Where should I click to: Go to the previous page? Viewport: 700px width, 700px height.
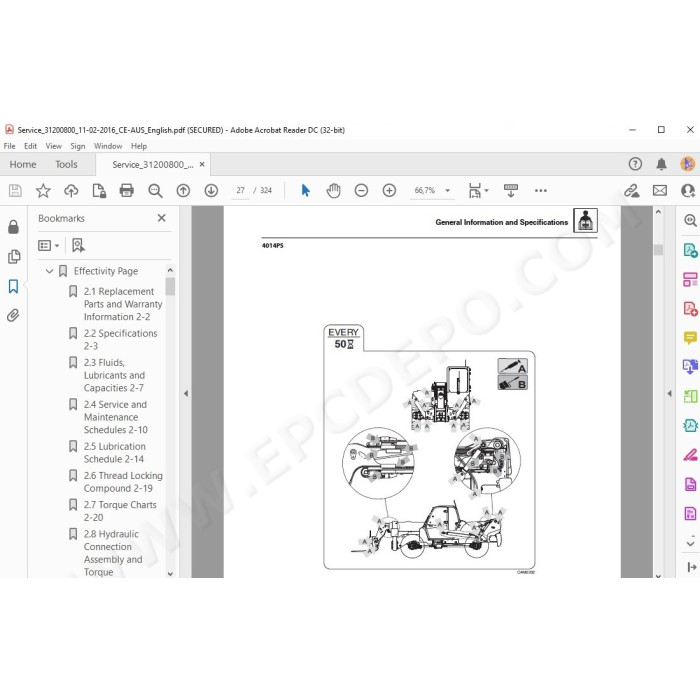(x=183, y=191)
